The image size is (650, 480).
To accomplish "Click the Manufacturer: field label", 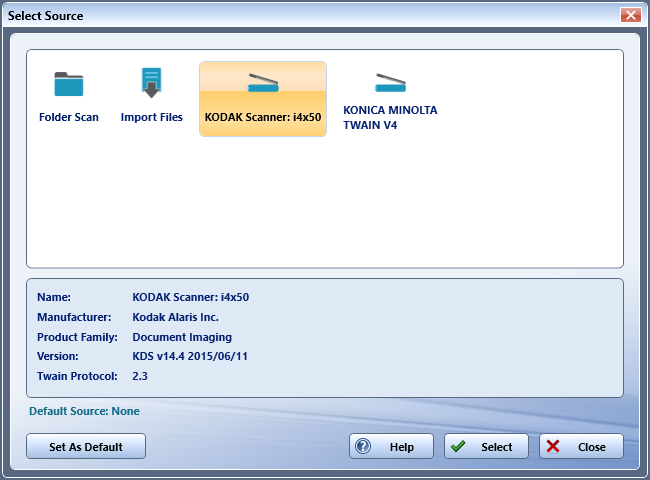I will tap(74, 317).
